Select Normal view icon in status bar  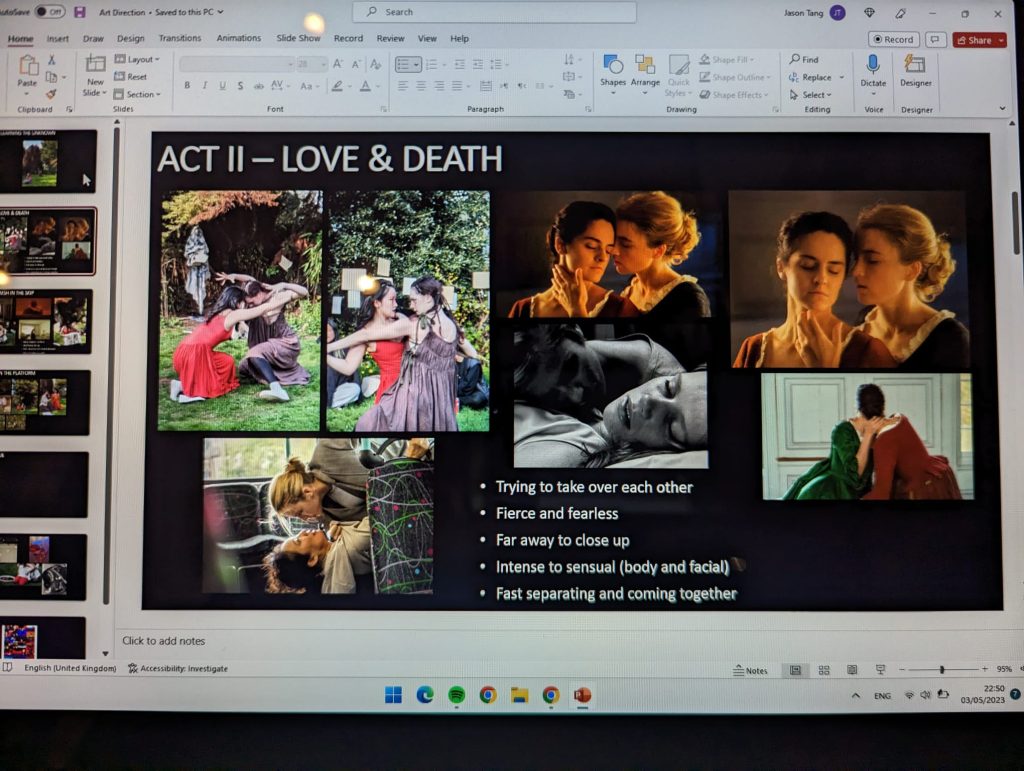(x=795, y=670)
